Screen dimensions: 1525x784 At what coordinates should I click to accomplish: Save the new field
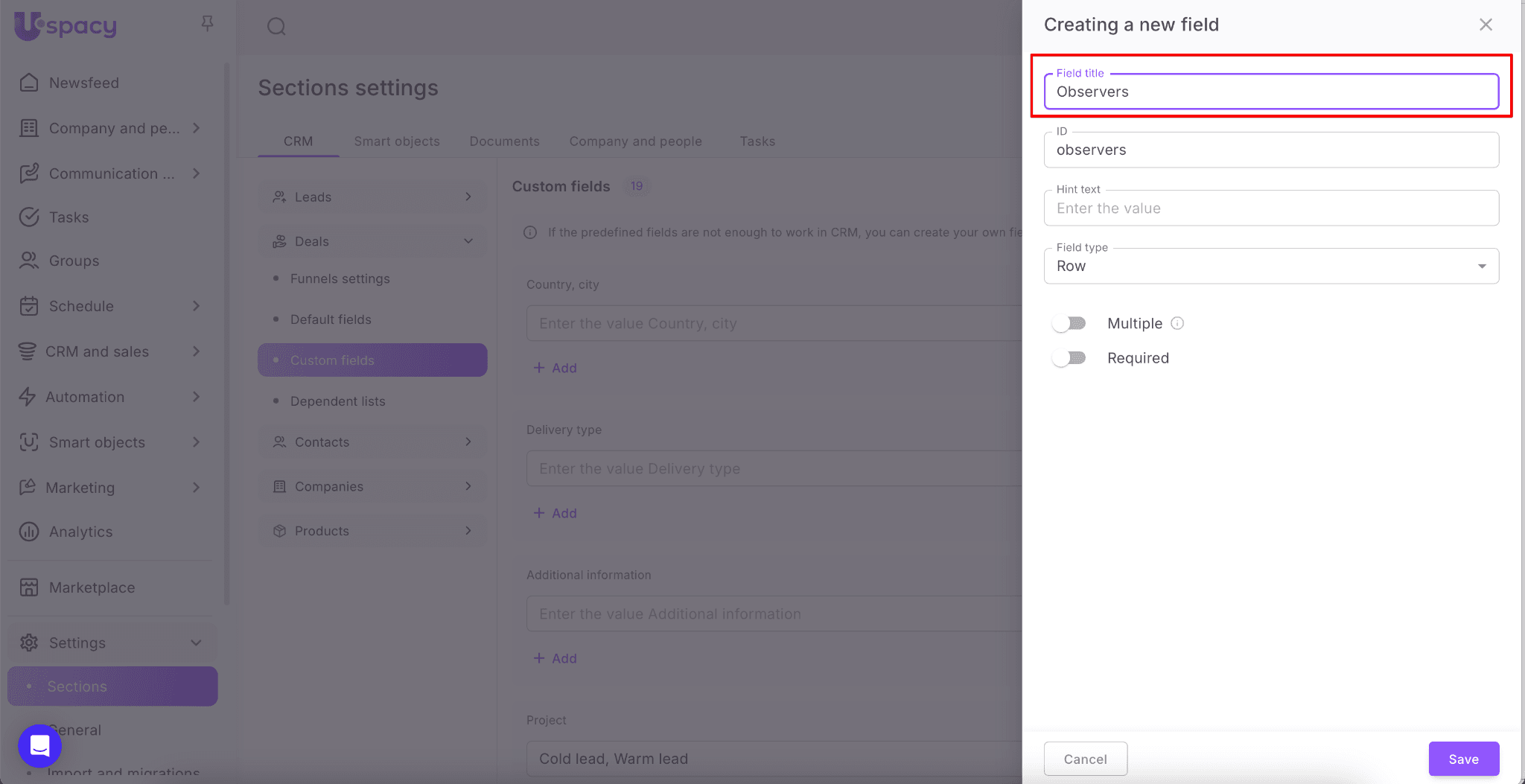pos(1462,759)
